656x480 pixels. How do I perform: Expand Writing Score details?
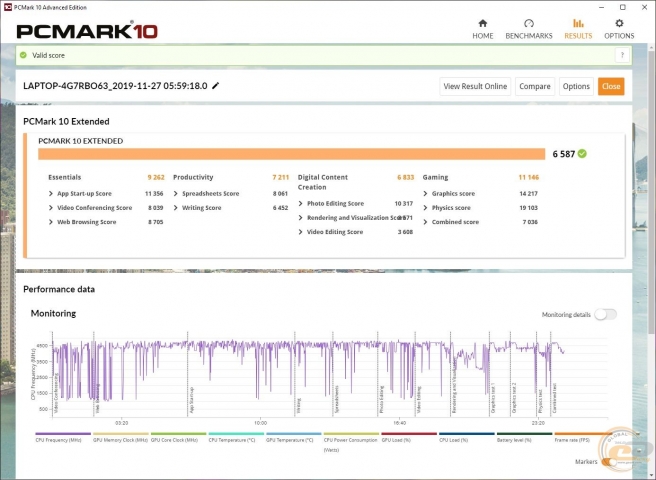pos(176,208)
